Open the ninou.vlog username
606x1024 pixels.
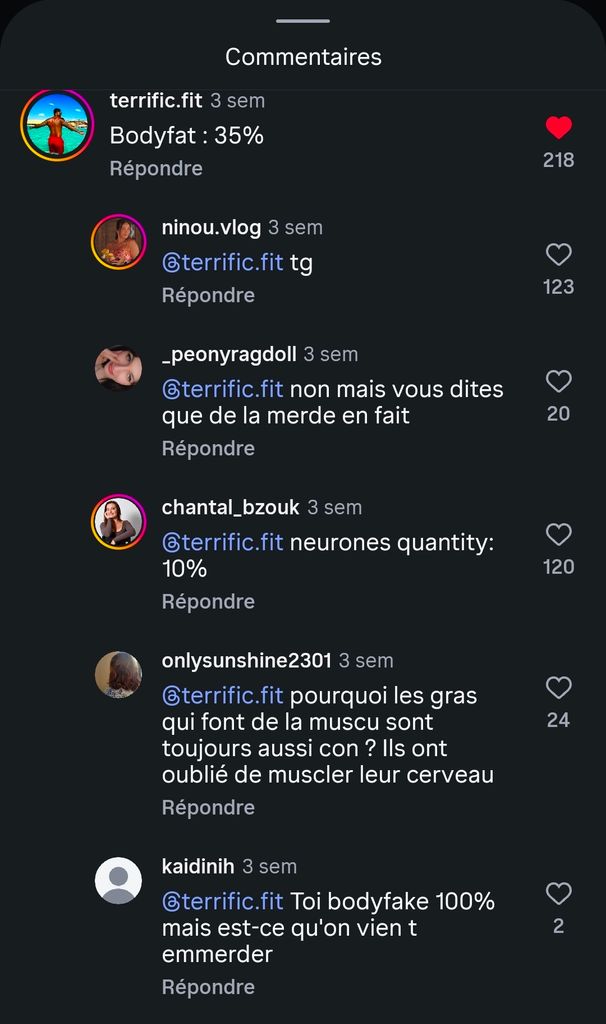pyautogui.click(x=211, y=227)
